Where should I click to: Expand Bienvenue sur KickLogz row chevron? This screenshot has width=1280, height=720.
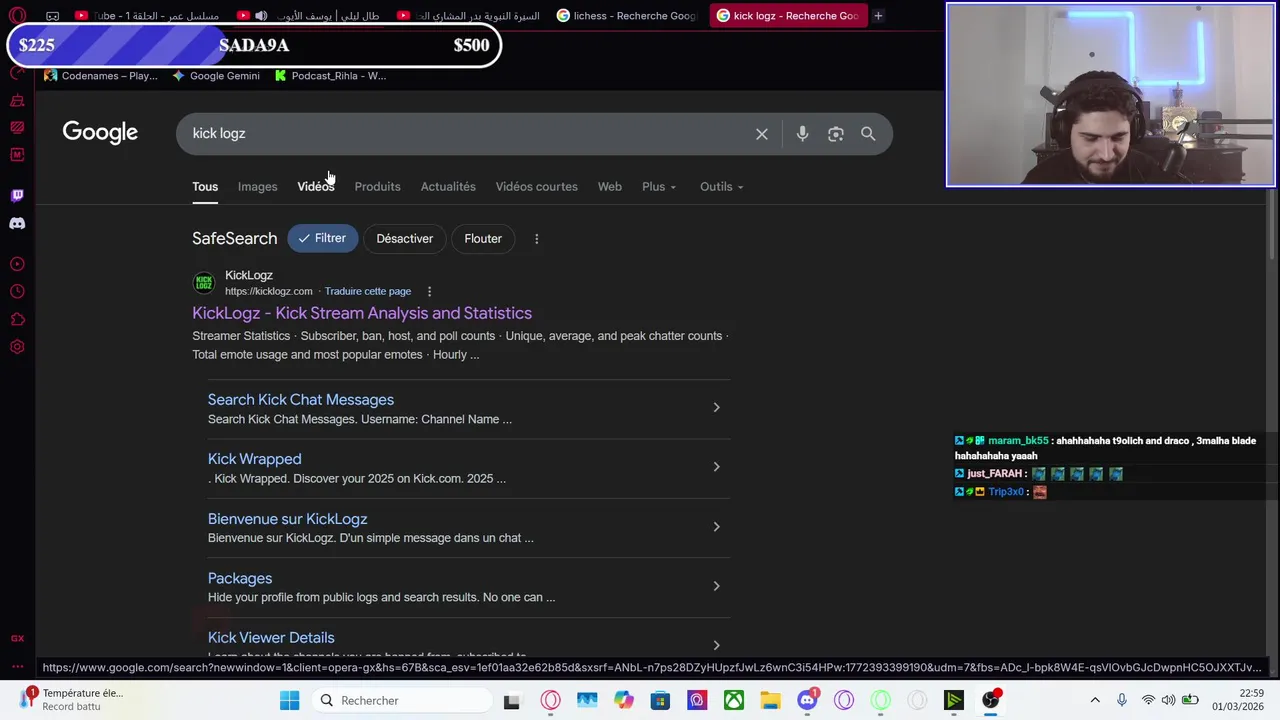pos(716,527)
